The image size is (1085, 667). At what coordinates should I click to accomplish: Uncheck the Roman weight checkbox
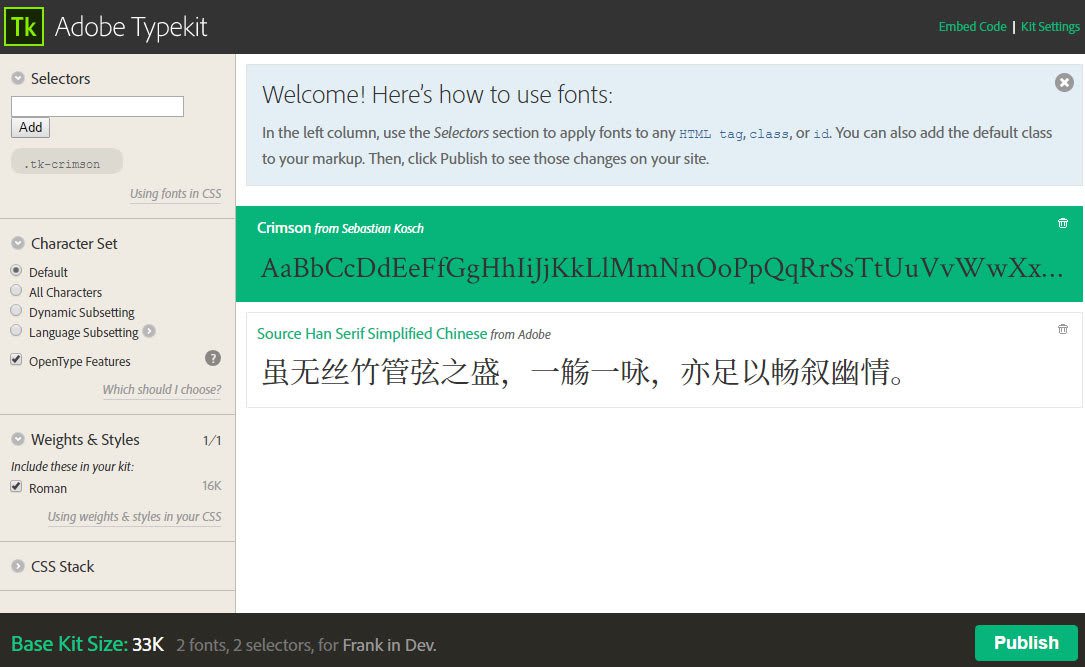coord(14,488)
